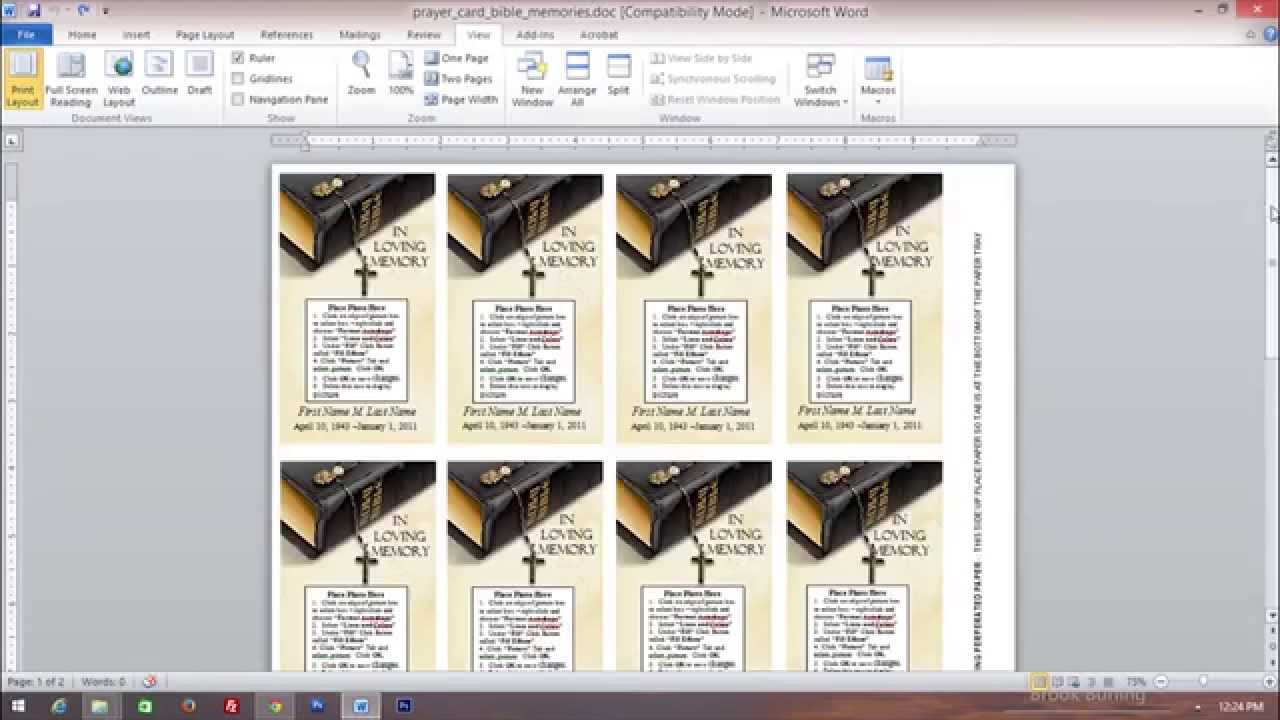1280x720 pixels.
Task: Open Photoshop from taskbar
Action: tap(405, 706)
